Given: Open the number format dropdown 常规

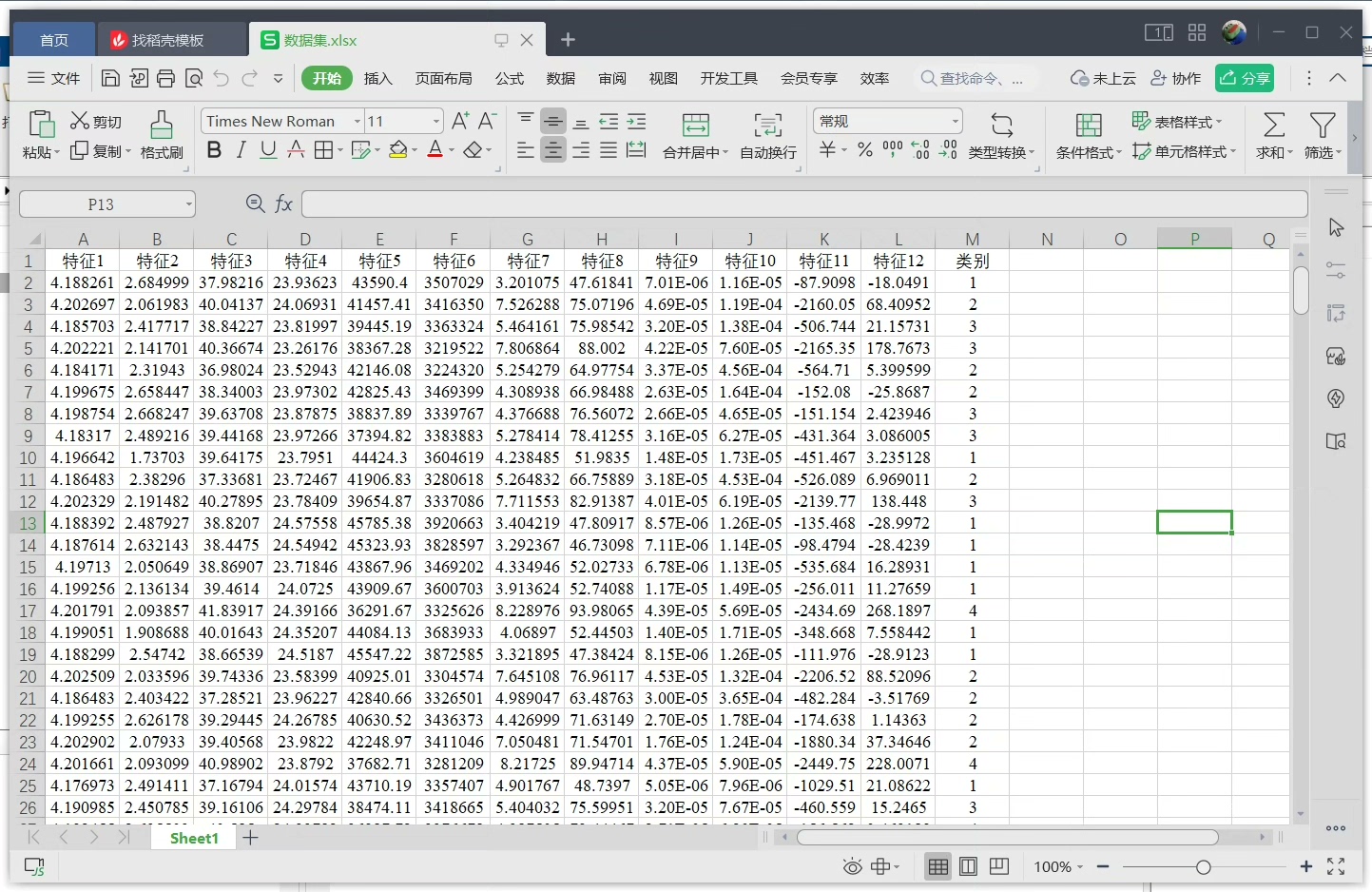Looking at the screenshot, I should point(956,121).
